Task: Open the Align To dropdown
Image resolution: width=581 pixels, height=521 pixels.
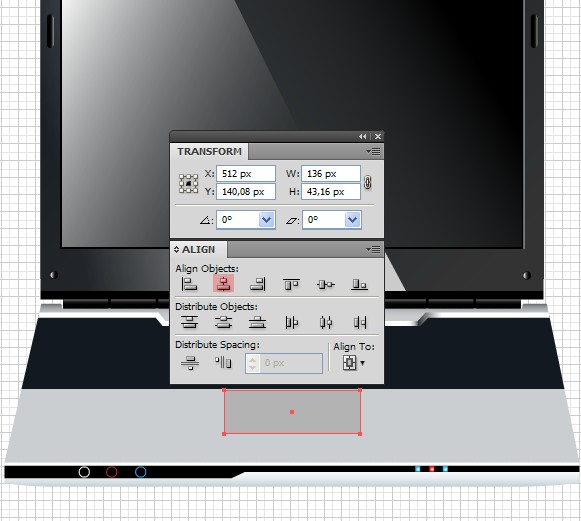Action: (x=353, y=363)
